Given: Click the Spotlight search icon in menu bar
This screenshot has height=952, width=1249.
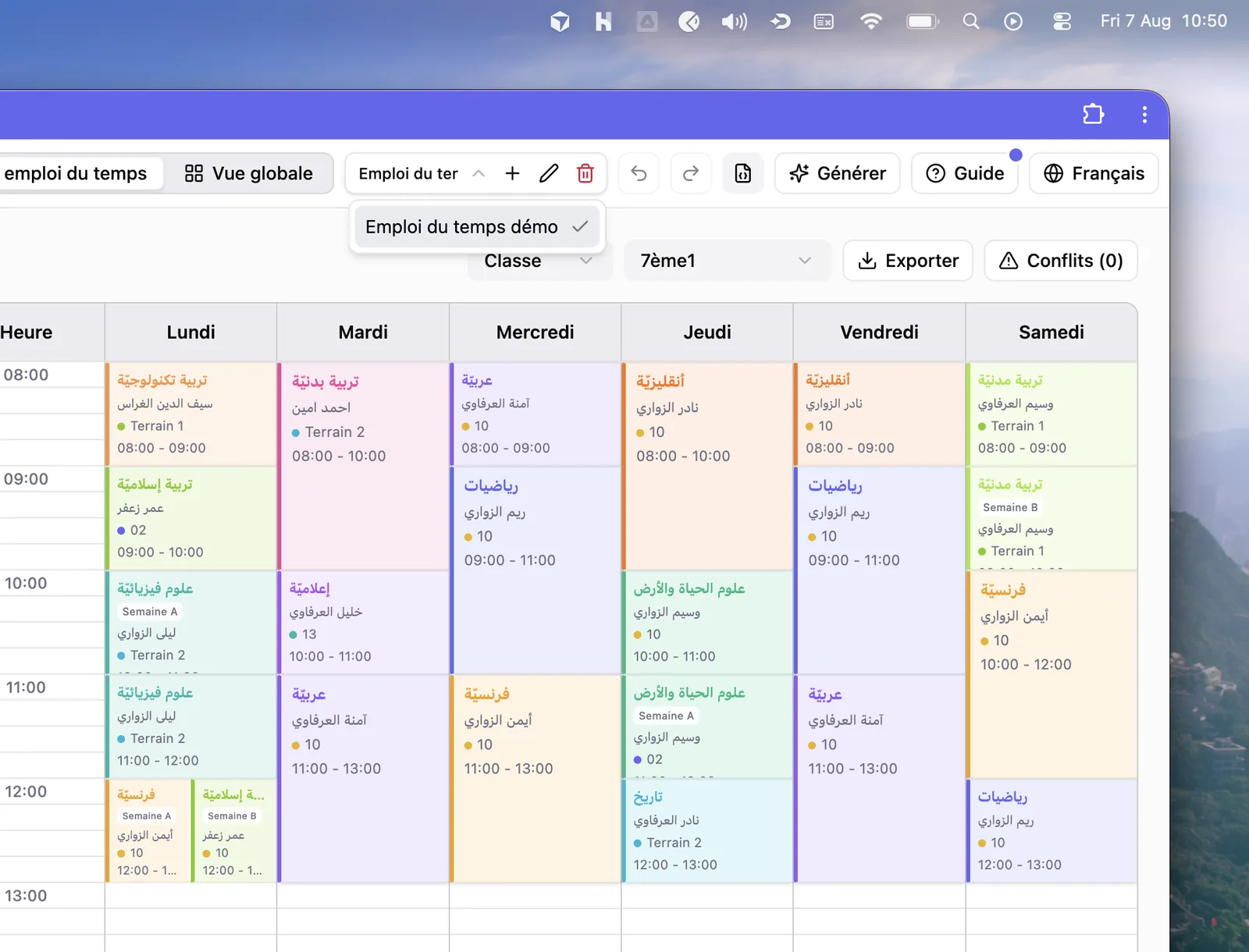Looking at the screenshot, I should [970, 21].
